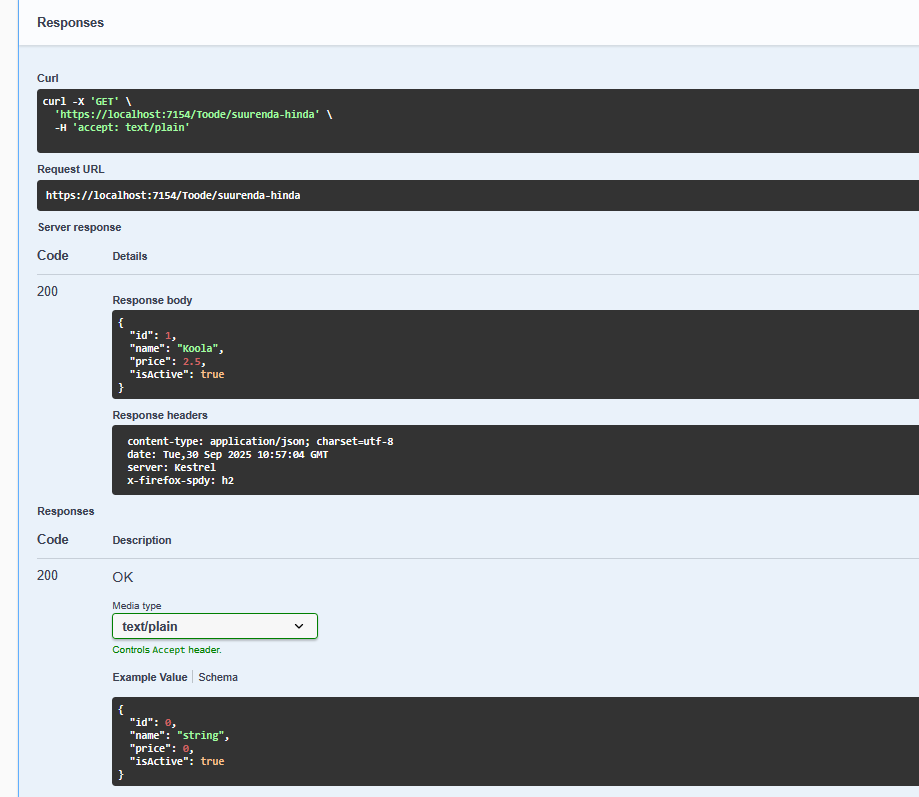The height and width of the screenshot is (797, 919).
Task: Click the Server response heading
Action: tap(79, 227)
